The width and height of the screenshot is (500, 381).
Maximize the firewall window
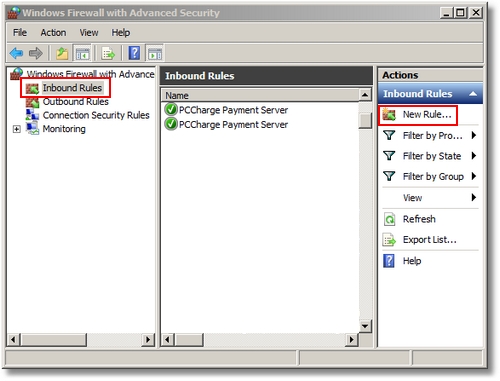coord(460,13)
